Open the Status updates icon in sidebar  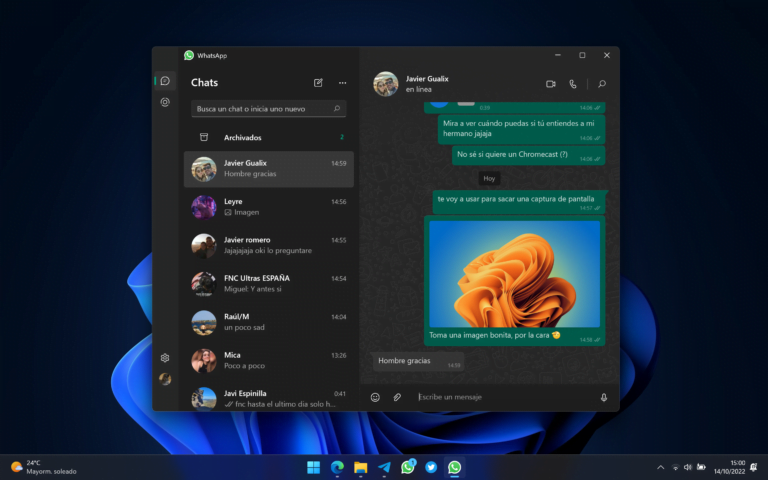165,102
